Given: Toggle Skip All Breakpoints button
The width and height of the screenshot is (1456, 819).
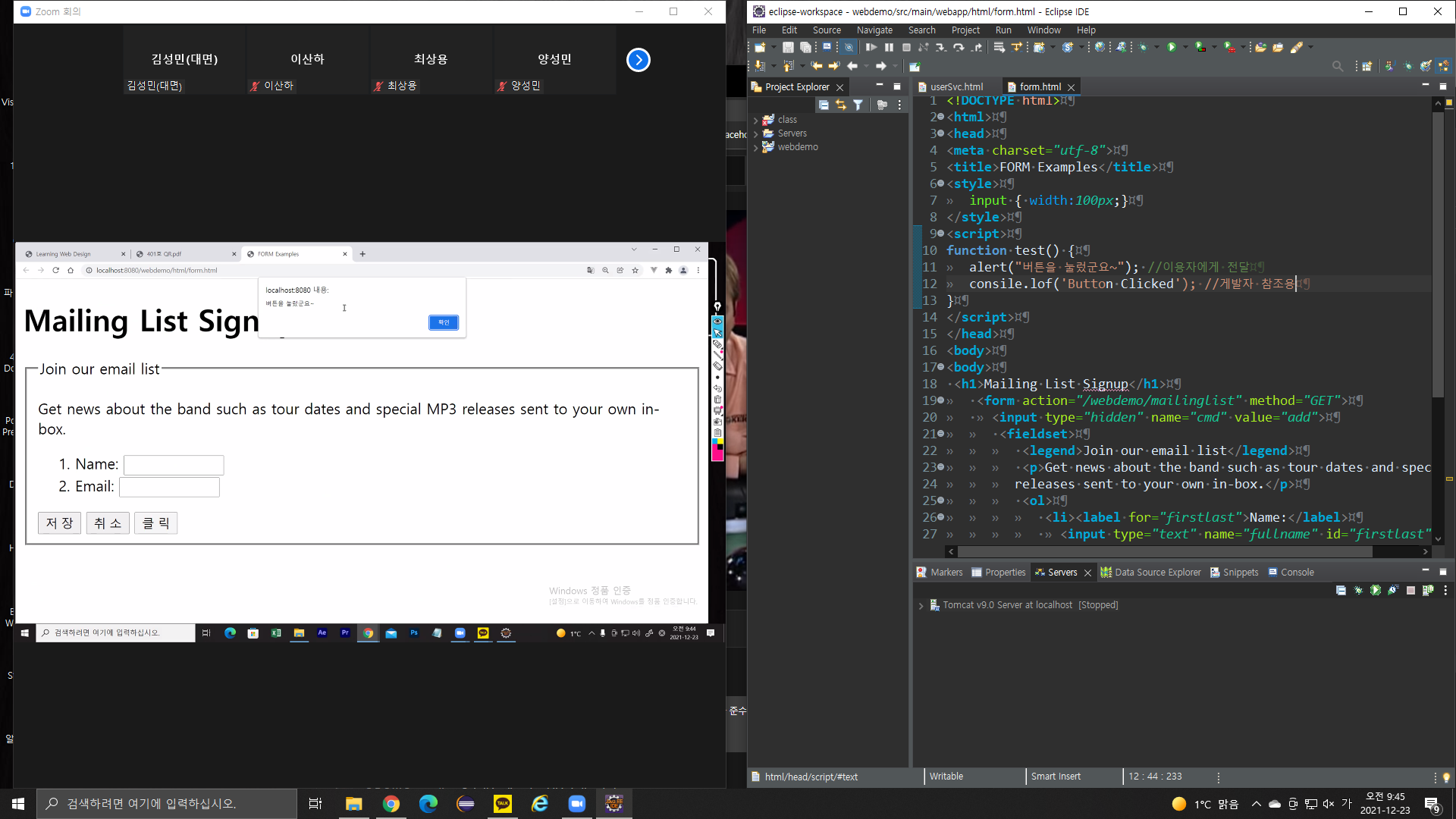Looking at the screenshot, I should pos(849,47).
